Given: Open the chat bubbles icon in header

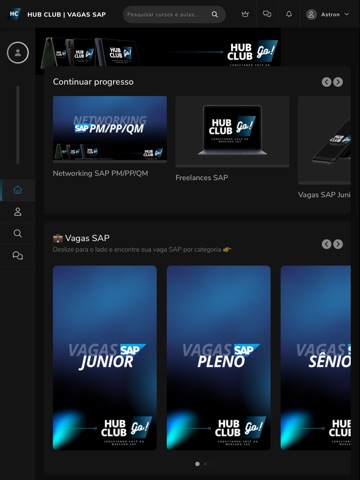Looking at the screenshot, I should point(267,14).
